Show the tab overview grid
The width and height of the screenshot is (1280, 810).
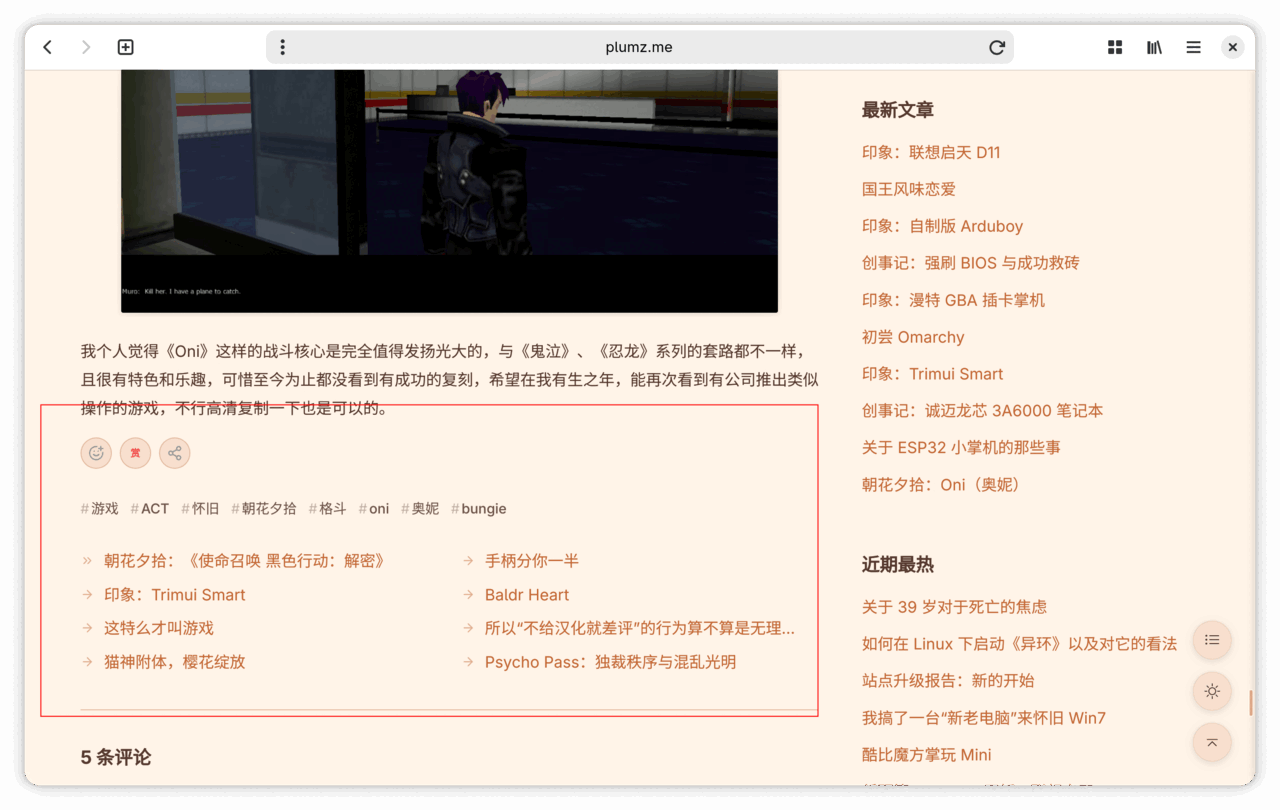[x=1115, y=47]
